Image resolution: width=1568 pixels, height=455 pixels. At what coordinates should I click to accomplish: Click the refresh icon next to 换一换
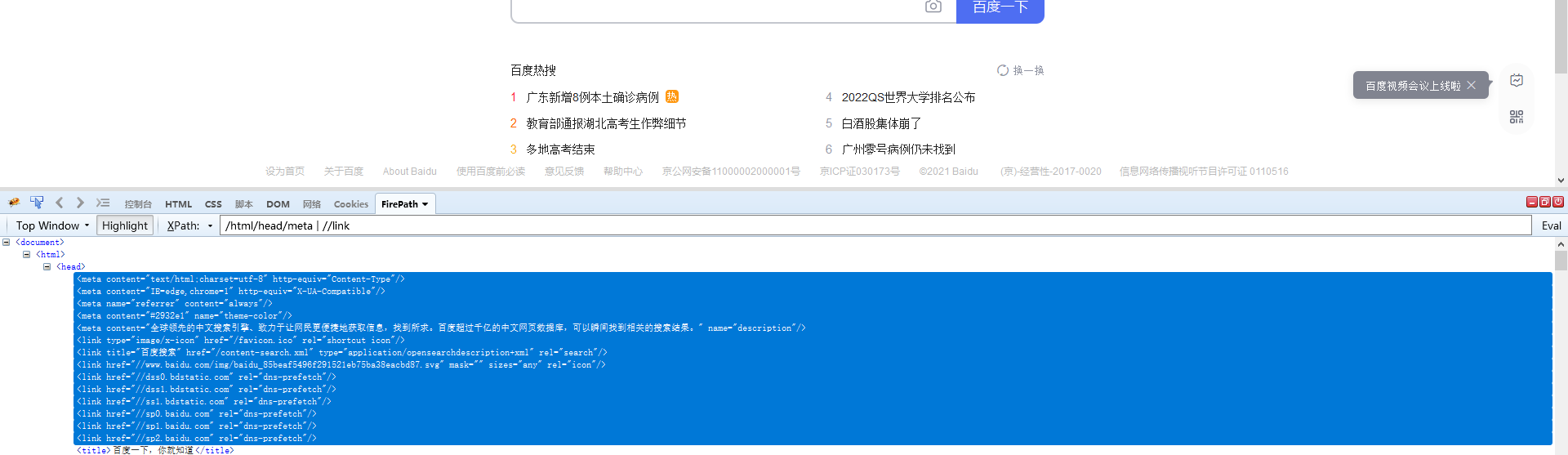[1003, 70]
